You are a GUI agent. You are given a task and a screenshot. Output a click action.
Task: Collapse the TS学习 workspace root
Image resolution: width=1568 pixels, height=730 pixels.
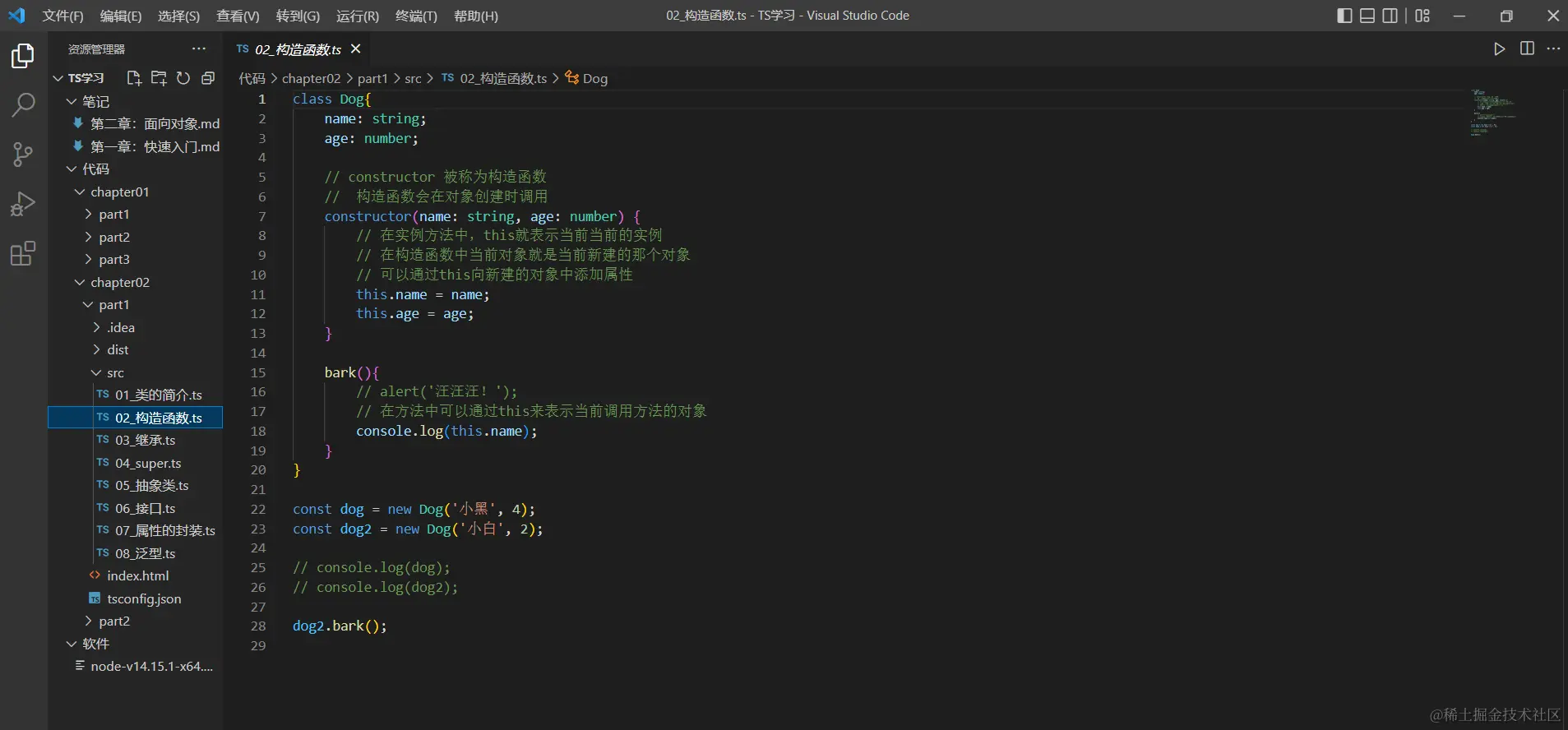[x=58, y=78]
